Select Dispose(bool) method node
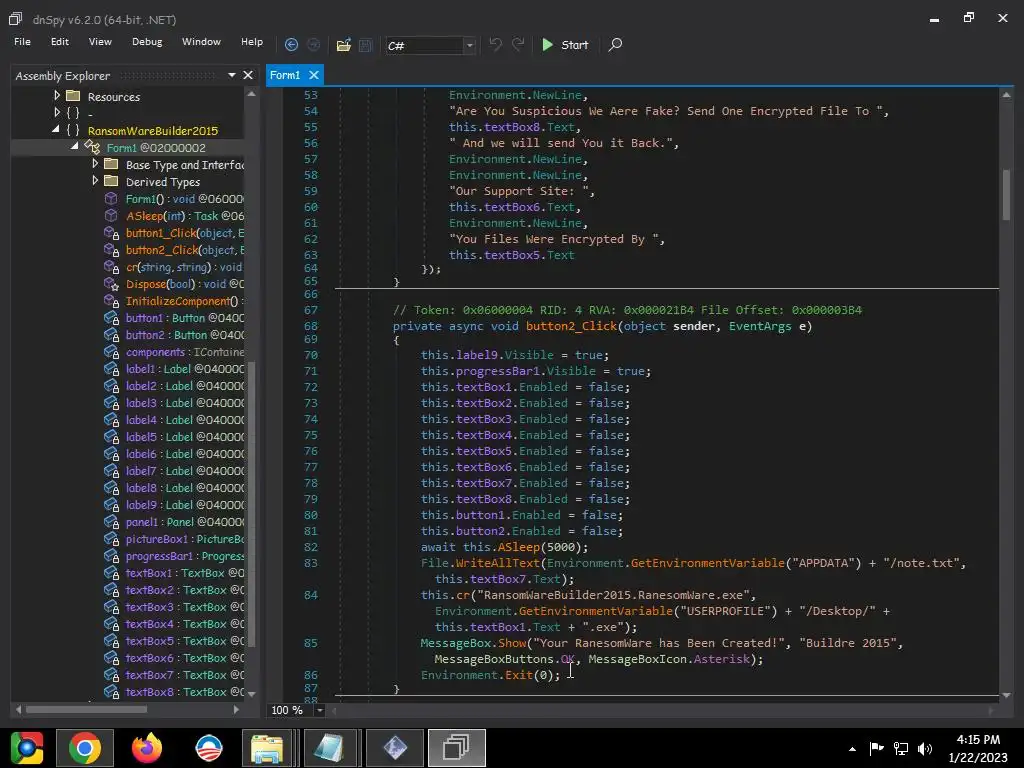 (x=184, y=284)
